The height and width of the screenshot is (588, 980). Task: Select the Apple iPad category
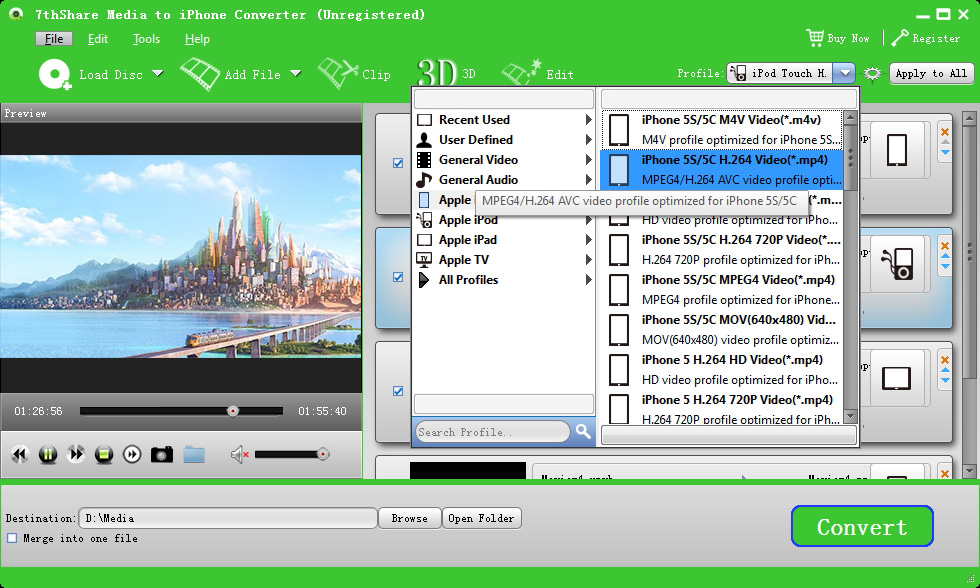click(x=504, y=239)
